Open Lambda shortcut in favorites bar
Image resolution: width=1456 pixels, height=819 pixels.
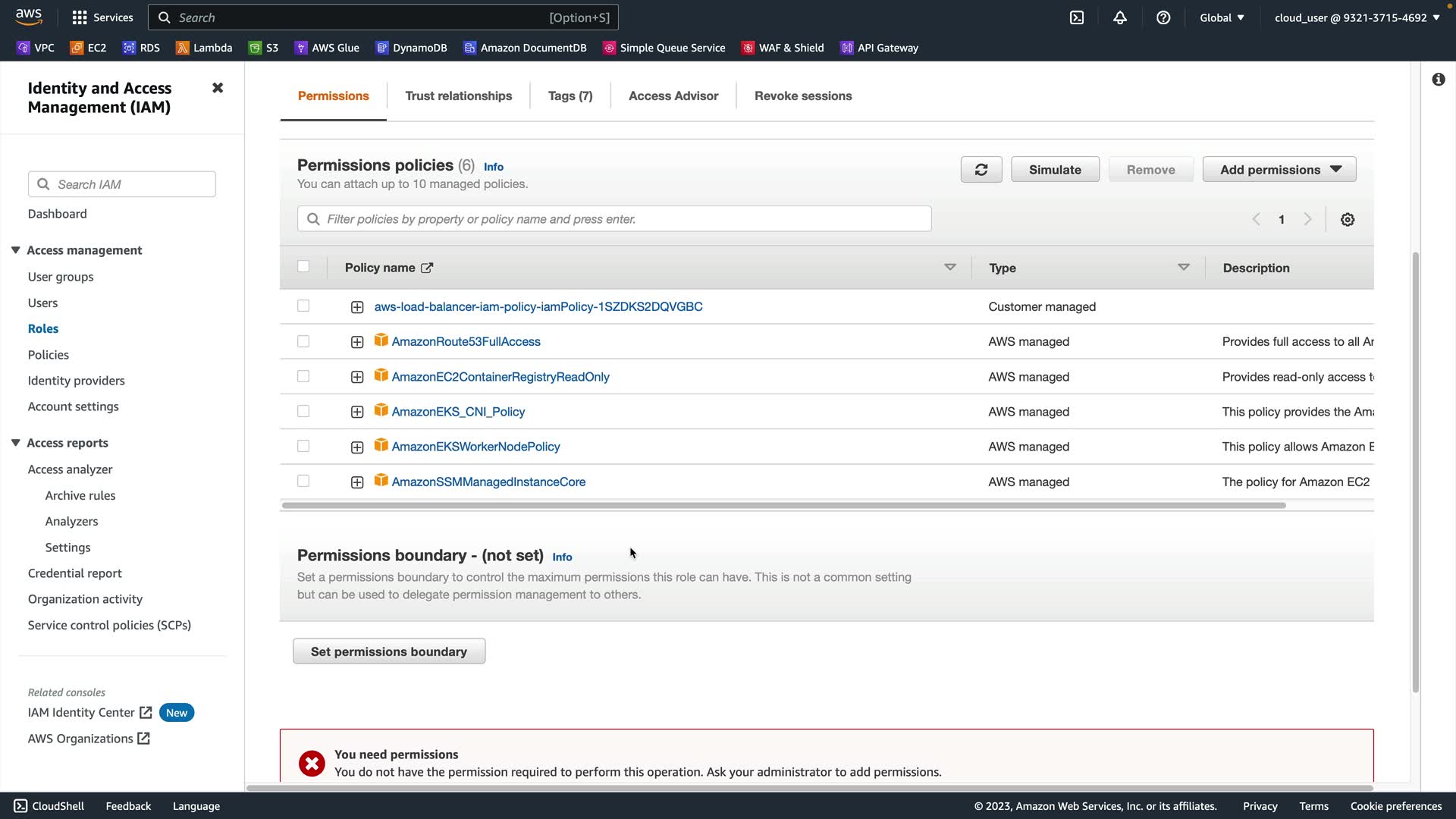(x=204, y=48)
